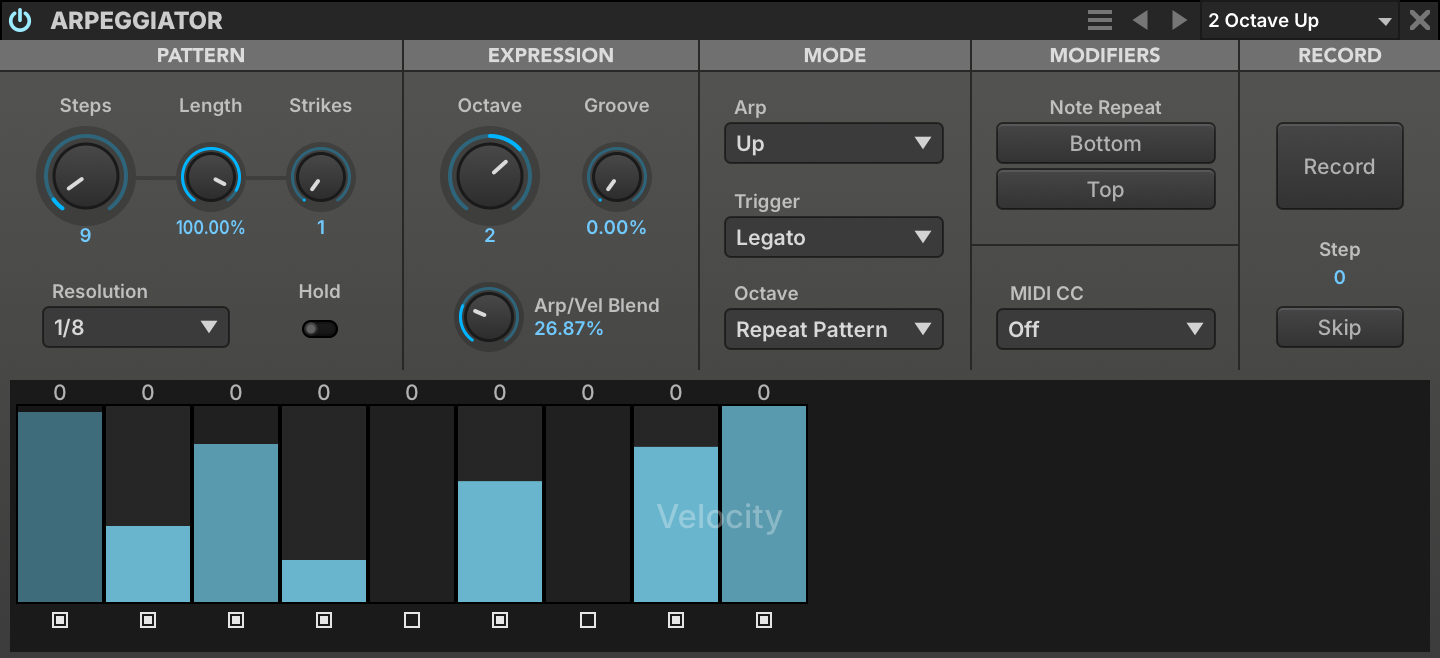Image resolution: width=1440 pixels, height=658 pixels.
Task: Toggle step 2 enable checkbox
Action: point(148,620)
